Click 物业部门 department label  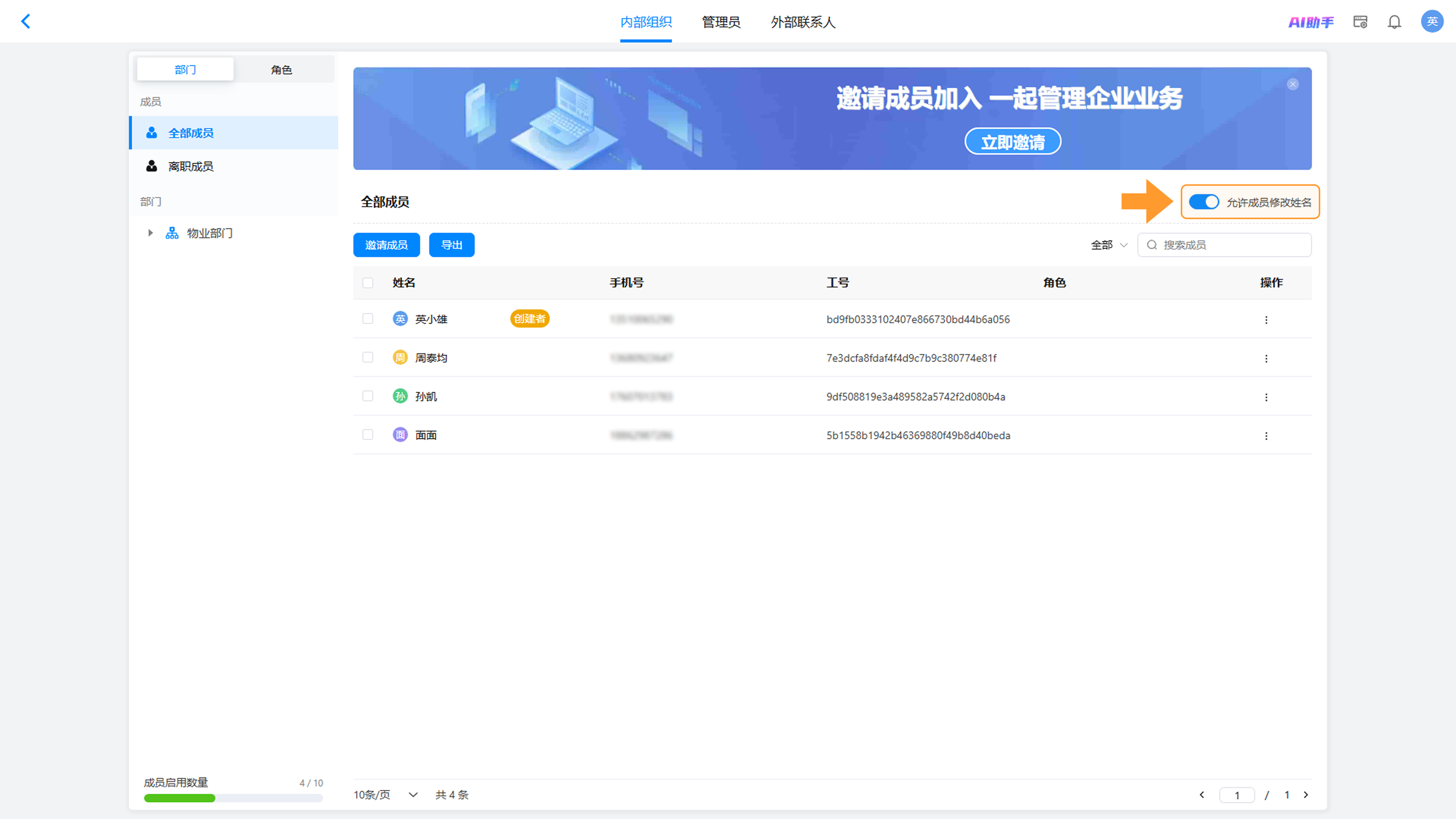click(x=210, y=234)
